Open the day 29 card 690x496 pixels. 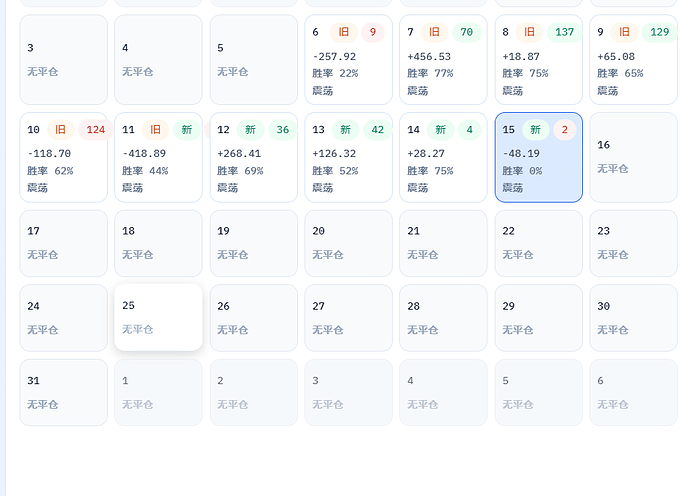point(539,318)
